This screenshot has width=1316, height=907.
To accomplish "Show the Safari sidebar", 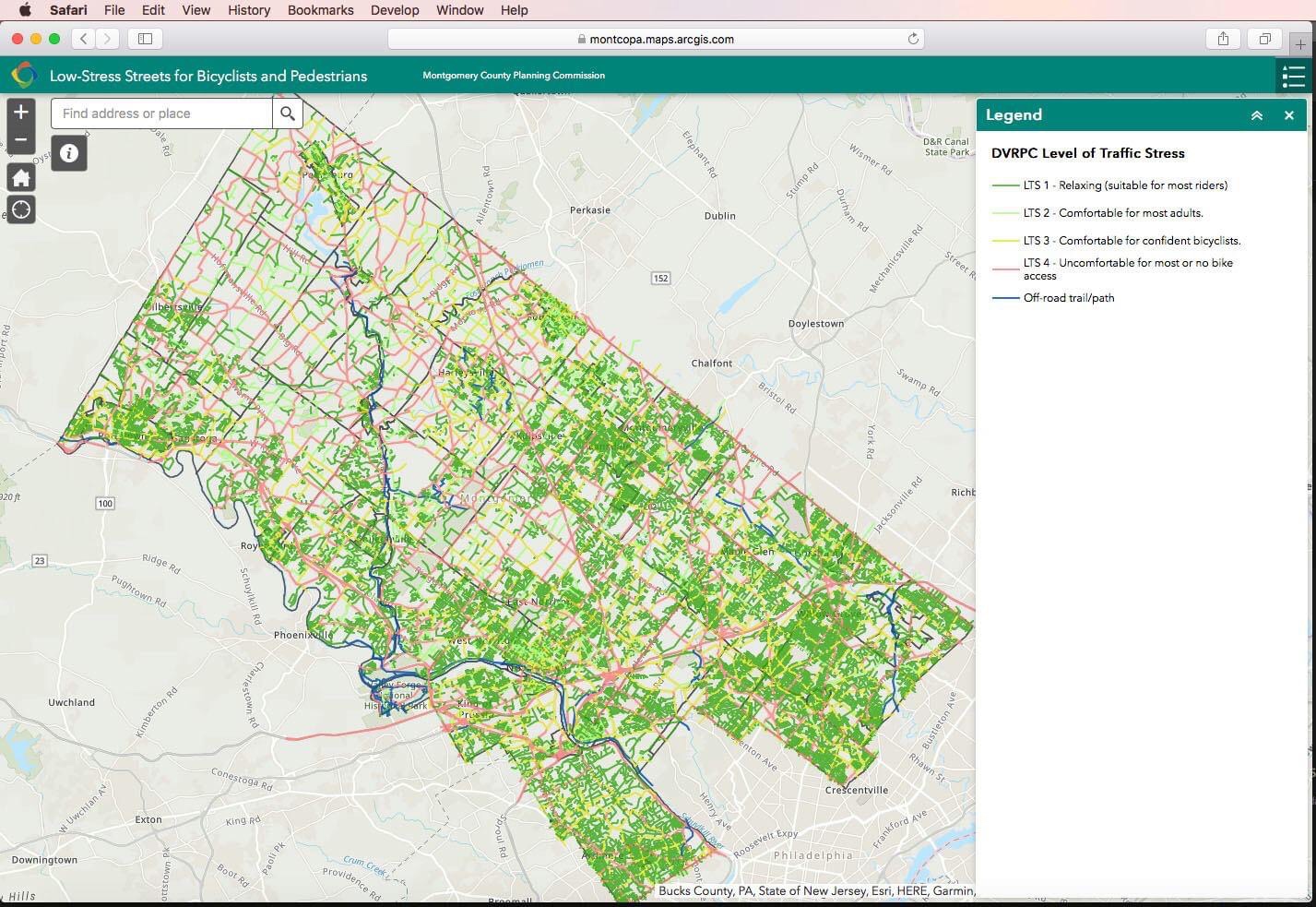I will [x=145, y=39].
